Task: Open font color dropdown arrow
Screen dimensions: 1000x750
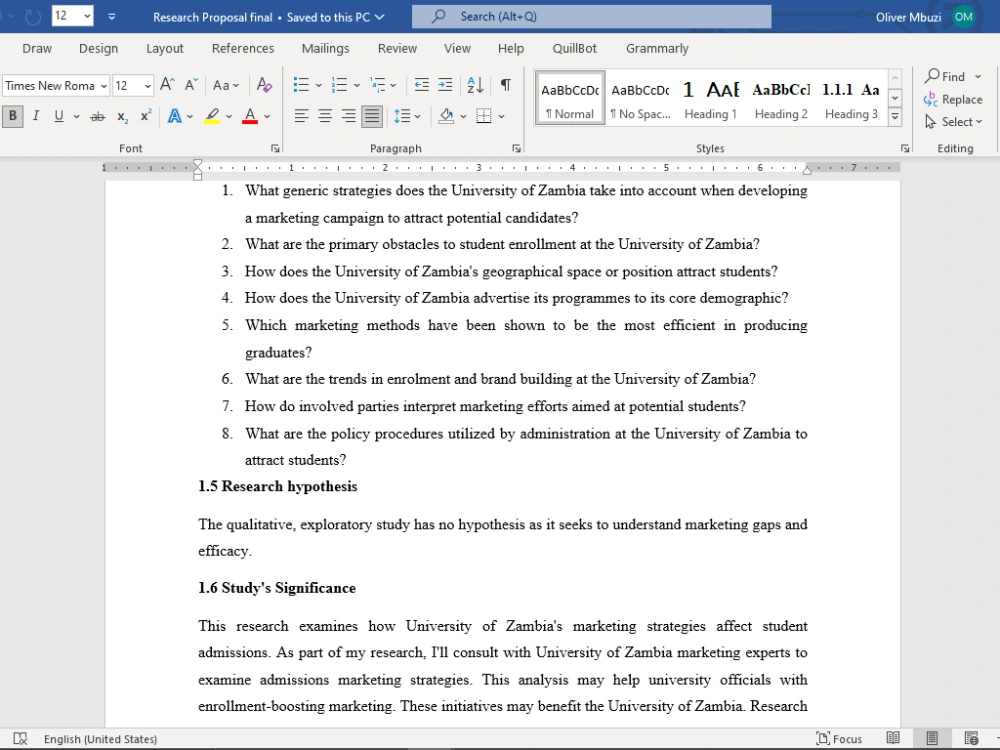Action: pyautogui.click(x=267, y=116)
